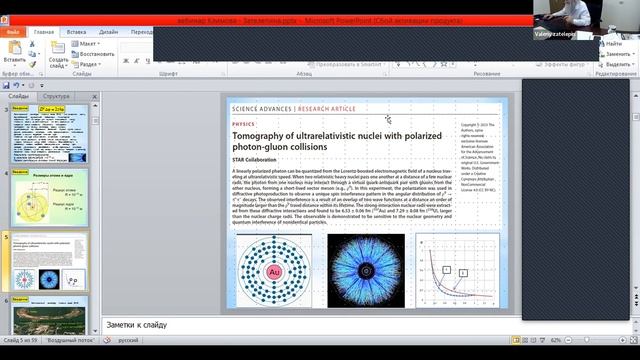
Task: Open the Copy options dropdown arrow
Action: click(x=39, y=54)
